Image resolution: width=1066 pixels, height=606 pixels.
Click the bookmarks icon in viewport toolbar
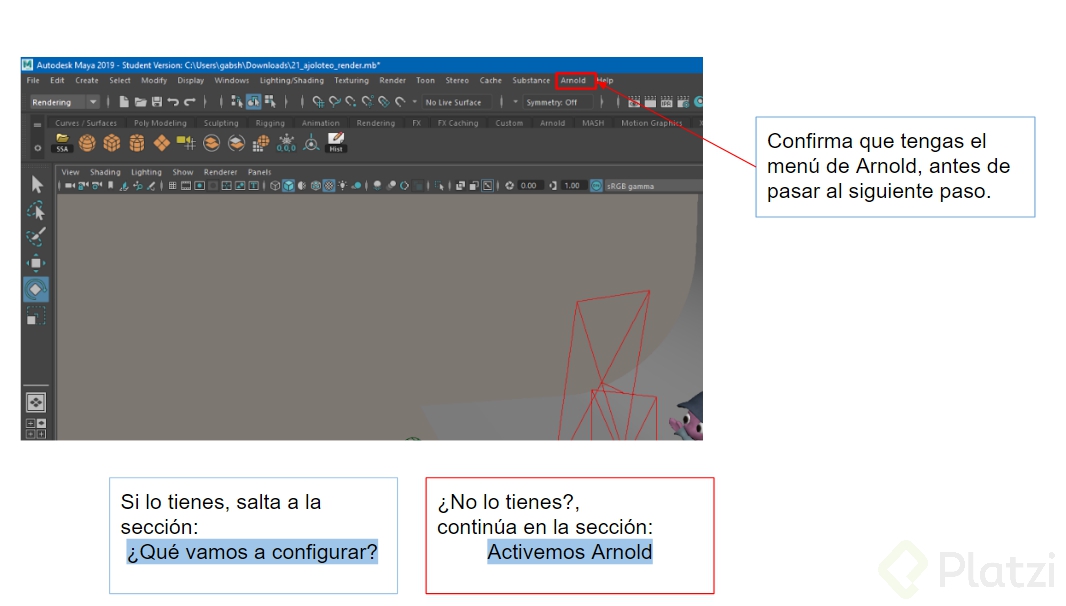point(110,186)
